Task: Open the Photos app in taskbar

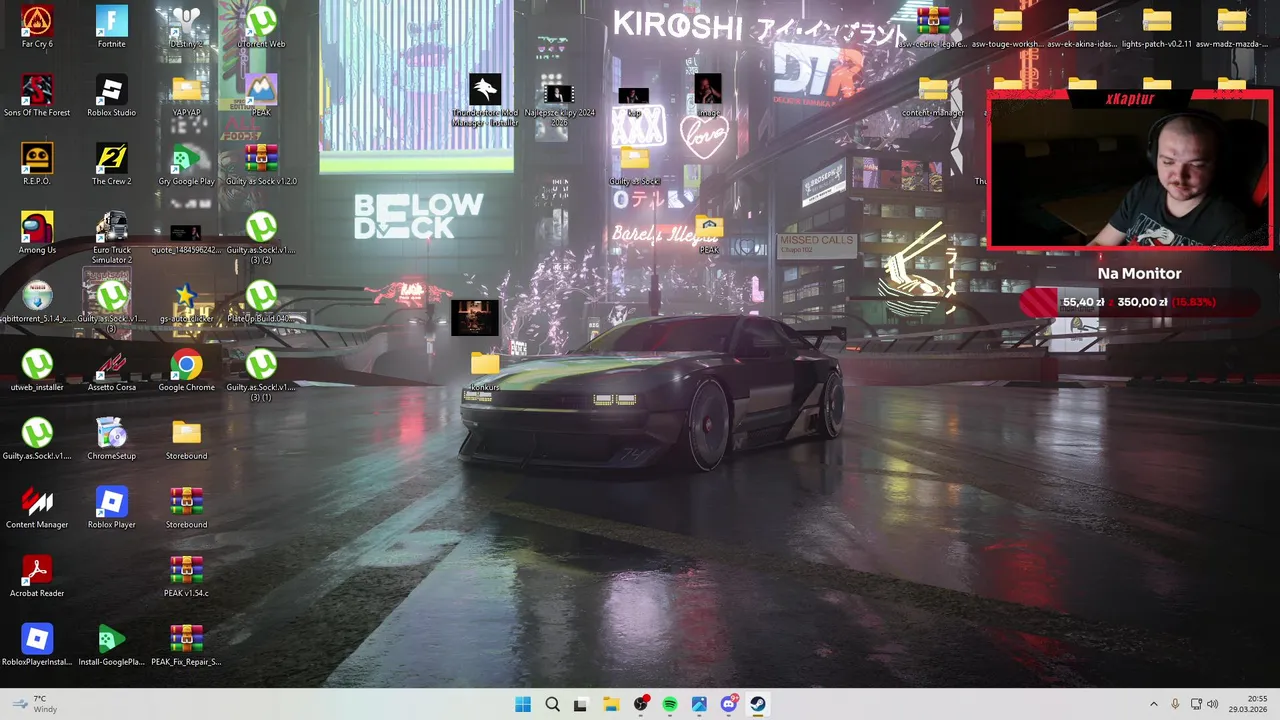Action: point(699,704)
